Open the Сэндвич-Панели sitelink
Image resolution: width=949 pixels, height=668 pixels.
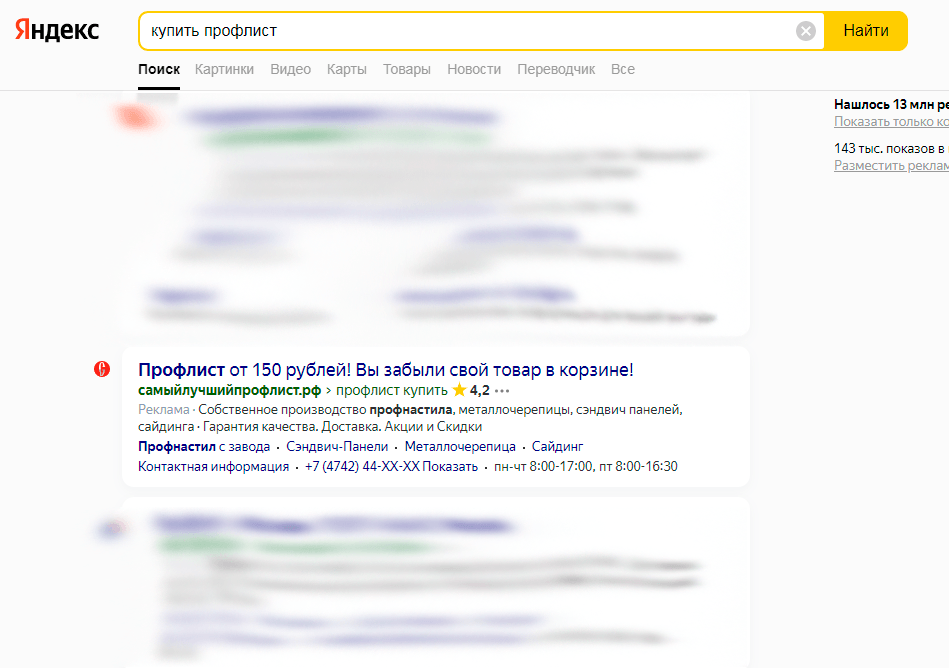pos(337,447)
